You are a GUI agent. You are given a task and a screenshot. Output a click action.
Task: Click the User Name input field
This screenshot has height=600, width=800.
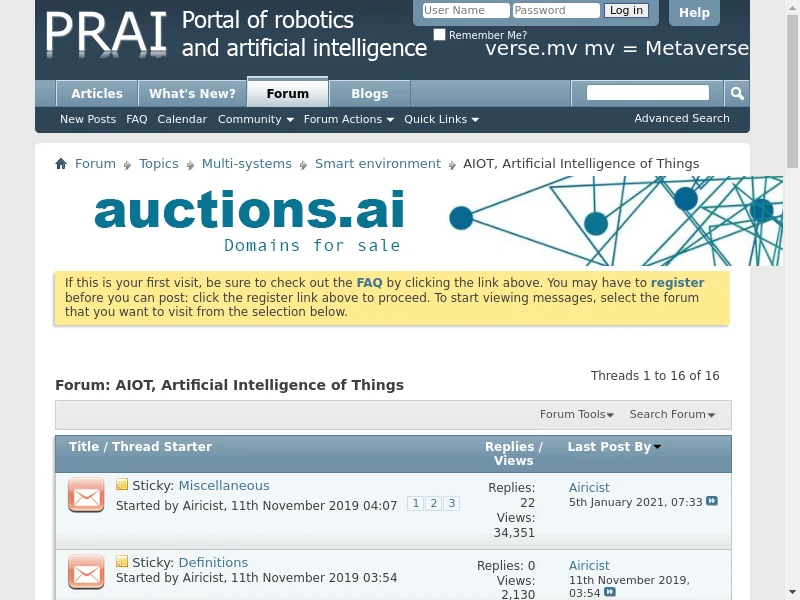(464, 11)
